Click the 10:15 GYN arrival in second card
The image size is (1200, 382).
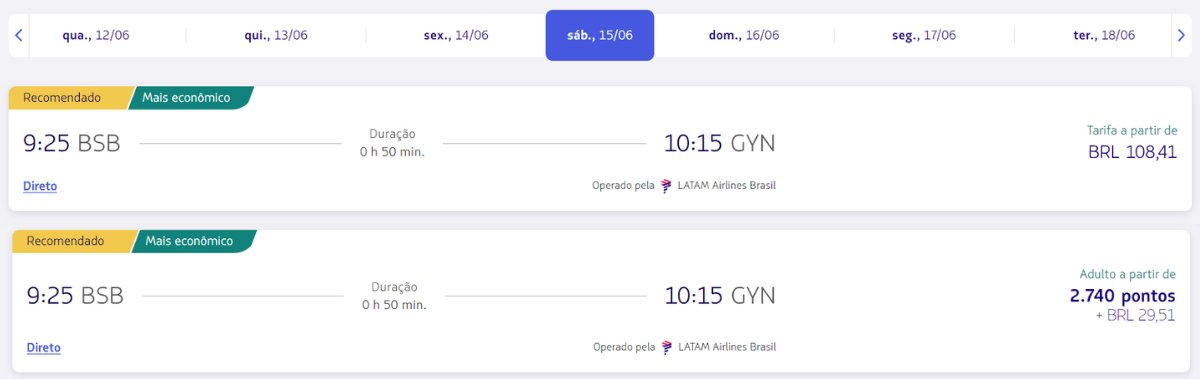point(720,296)
